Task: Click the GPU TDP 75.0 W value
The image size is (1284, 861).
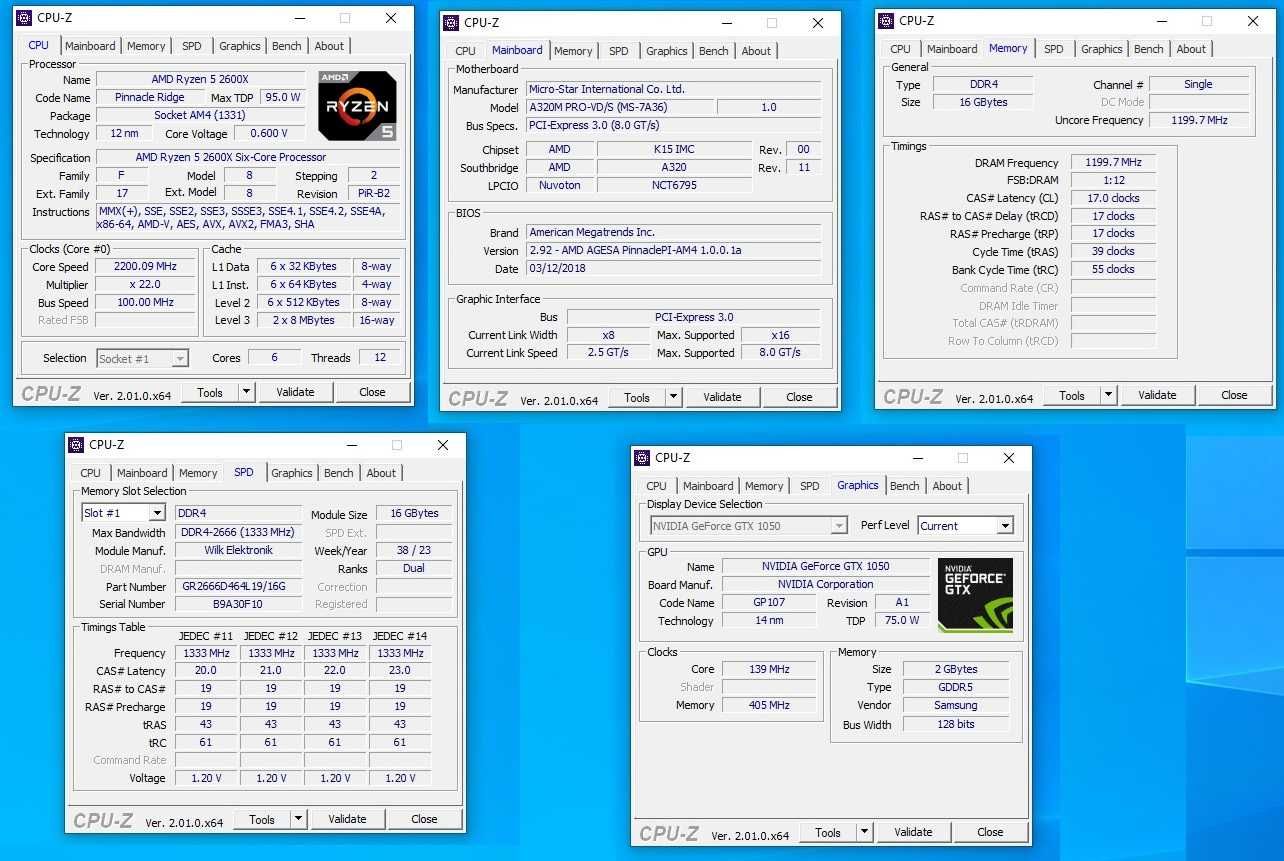Action: point(902,620)
